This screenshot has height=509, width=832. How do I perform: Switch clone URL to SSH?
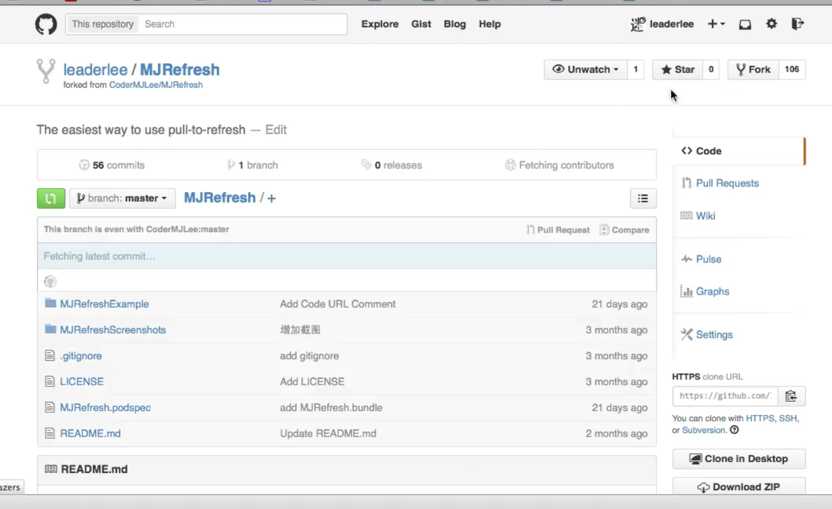coord(788,418)
